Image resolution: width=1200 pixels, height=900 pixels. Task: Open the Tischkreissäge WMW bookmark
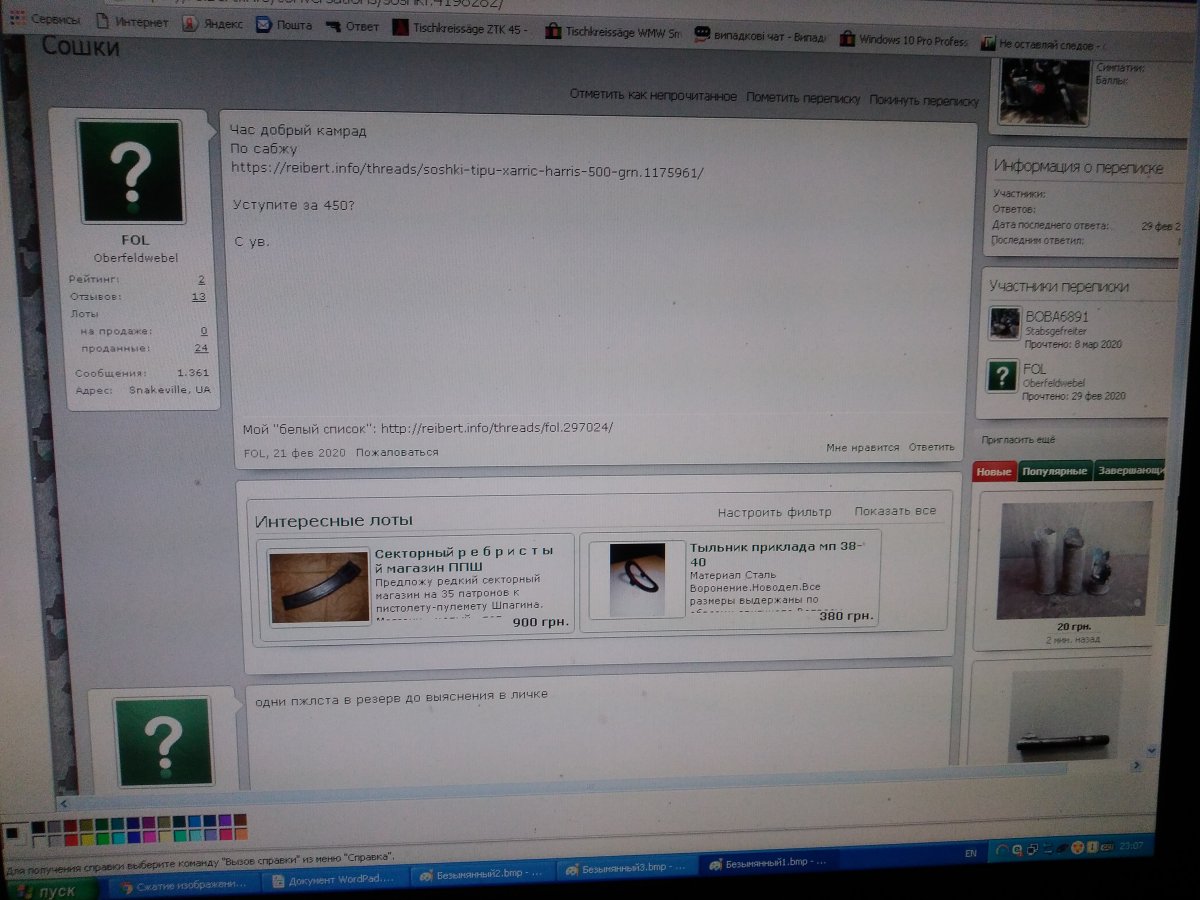pyautogui.click(x=613, y=31)
